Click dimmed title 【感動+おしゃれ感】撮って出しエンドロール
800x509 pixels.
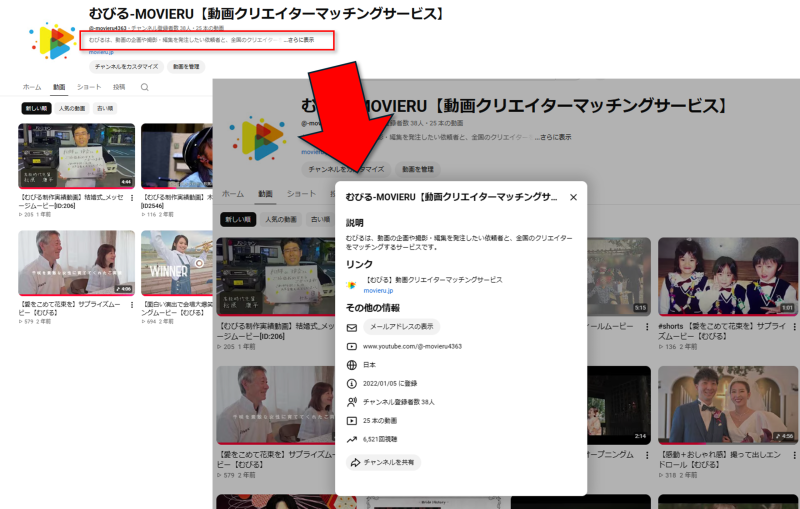(x=720, y=459)
